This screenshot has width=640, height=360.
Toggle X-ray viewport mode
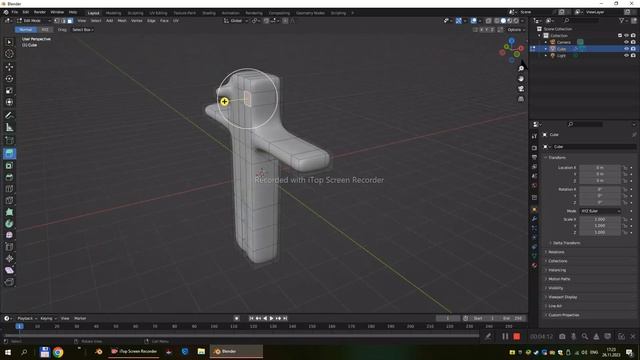point(489,20)
